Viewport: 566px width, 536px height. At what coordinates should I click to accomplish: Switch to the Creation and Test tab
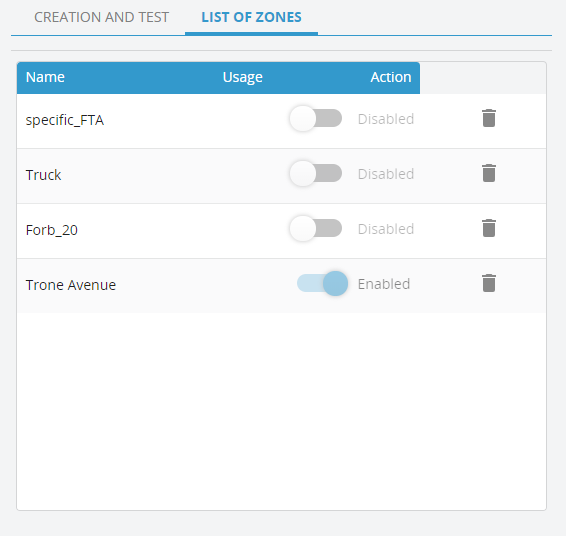tap(101, 17)
